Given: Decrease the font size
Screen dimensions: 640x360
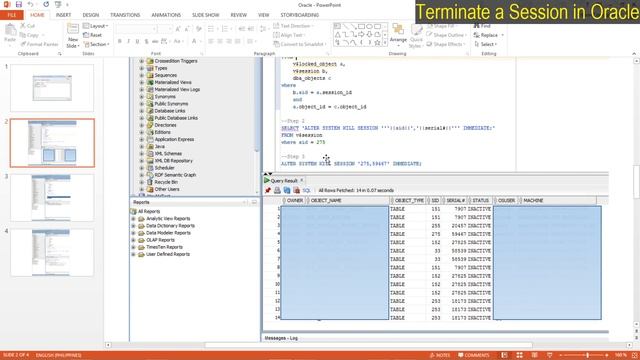Looking at the screenshot, I should [x=188, y=29].
